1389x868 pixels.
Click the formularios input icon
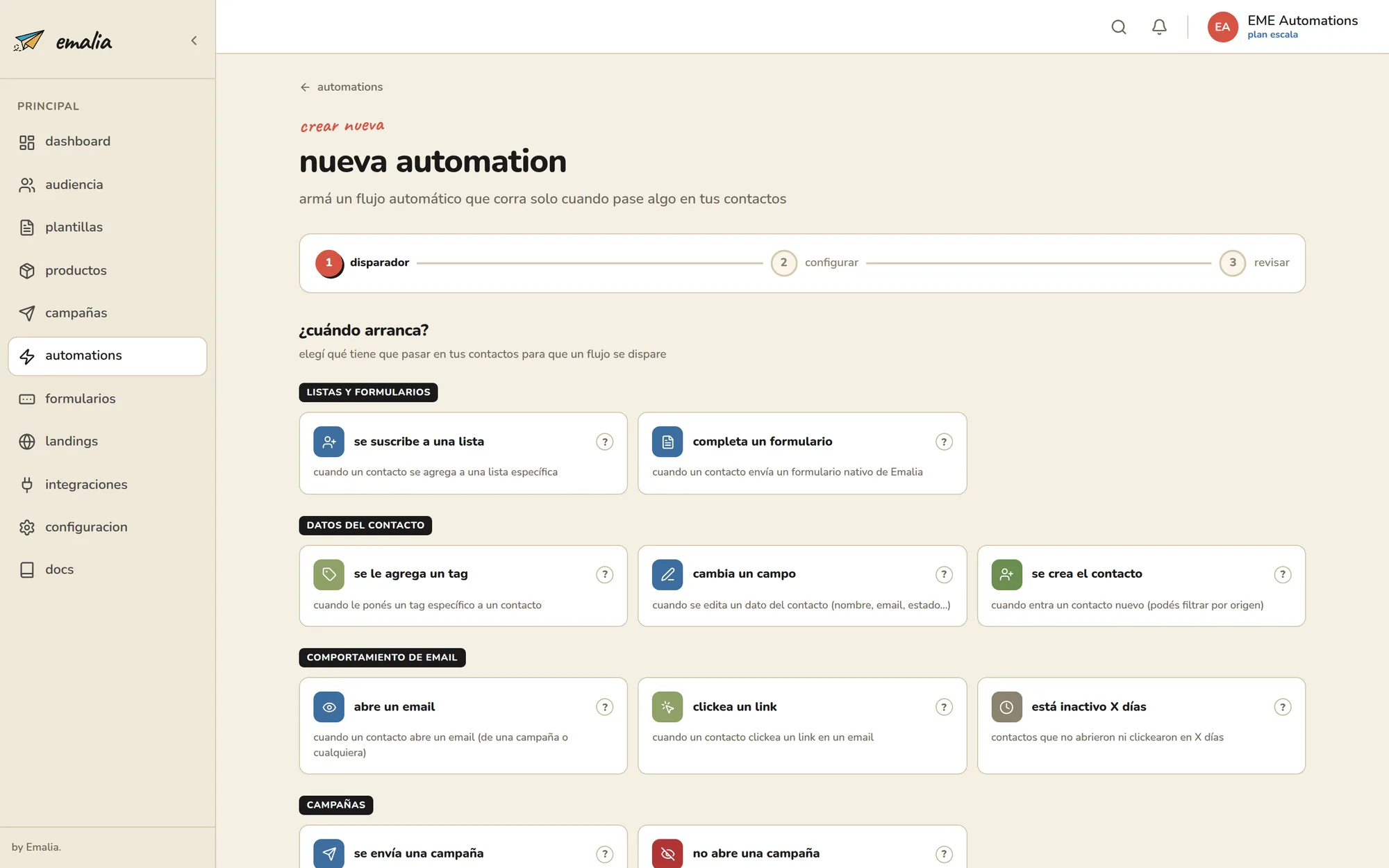[x=27, y=399]
